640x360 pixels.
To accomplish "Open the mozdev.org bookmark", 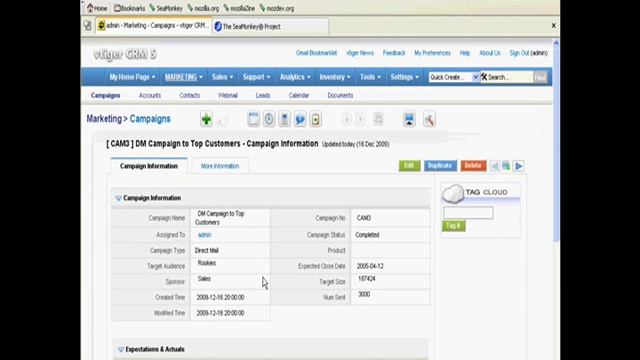I will pos(277,8).
